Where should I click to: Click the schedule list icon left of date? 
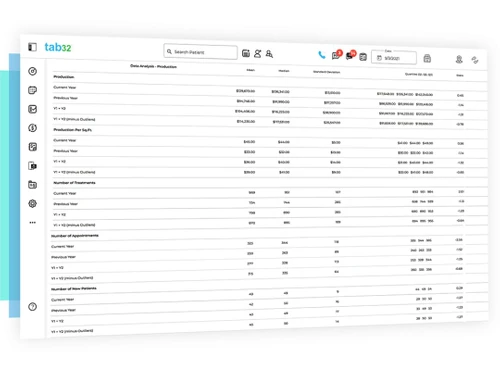click(363, 57)
